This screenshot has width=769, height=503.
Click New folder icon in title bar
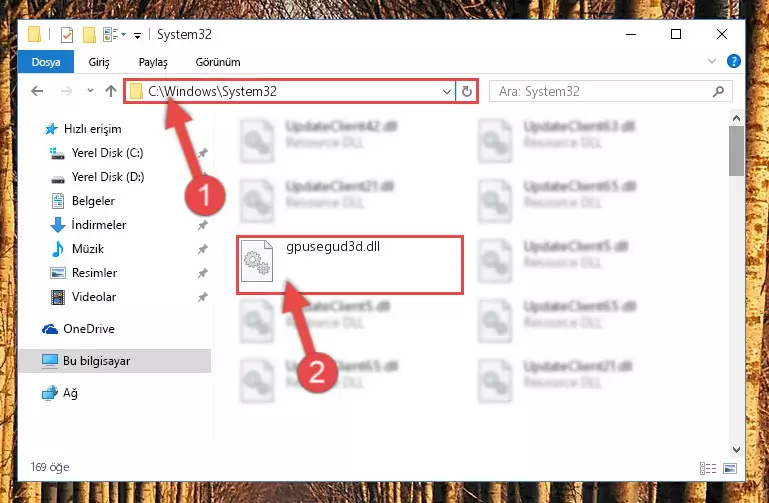pos(89,35)
